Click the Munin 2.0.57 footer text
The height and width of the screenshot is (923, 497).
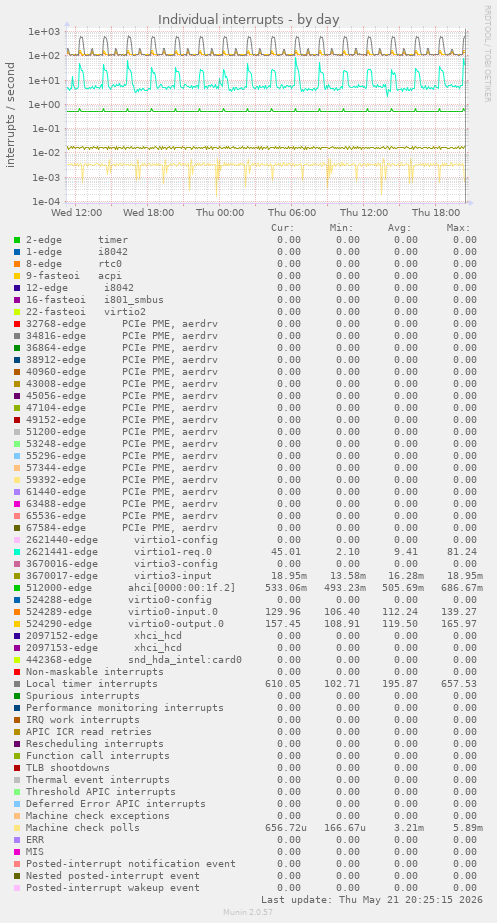pyautogui.click(x=247, y=912)
